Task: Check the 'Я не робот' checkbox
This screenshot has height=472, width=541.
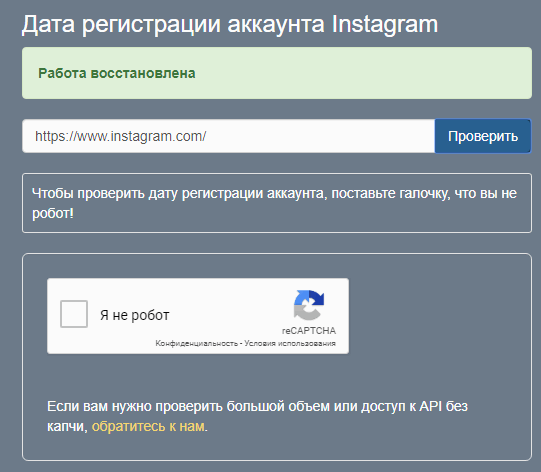Action: point(74,314)
